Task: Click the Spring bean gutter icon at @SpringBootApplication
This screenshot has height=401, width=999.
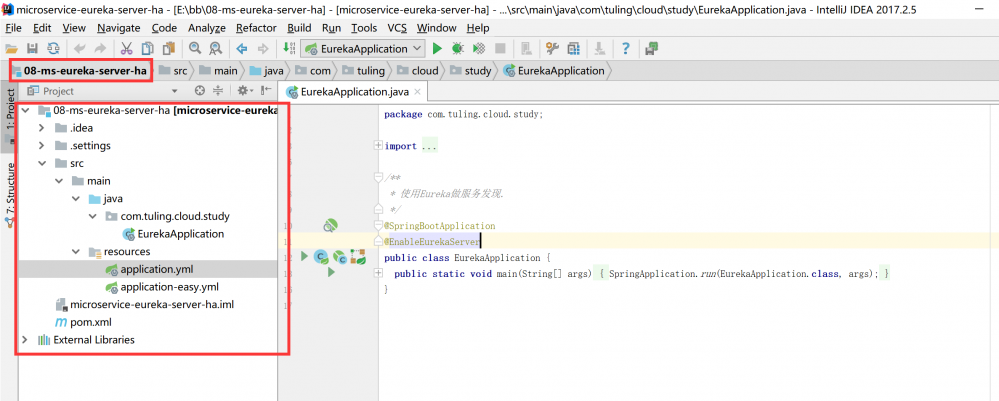Action: point(329,225)
